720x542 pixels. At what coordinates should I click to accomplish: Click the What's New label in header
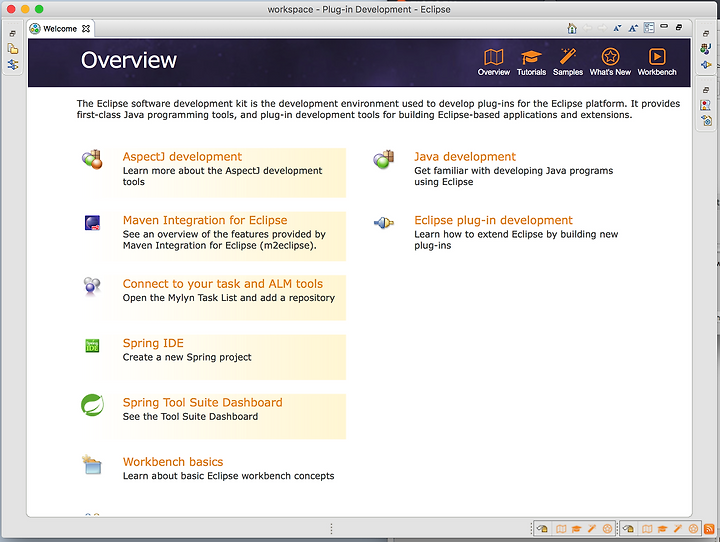click(x=610, y=72)
